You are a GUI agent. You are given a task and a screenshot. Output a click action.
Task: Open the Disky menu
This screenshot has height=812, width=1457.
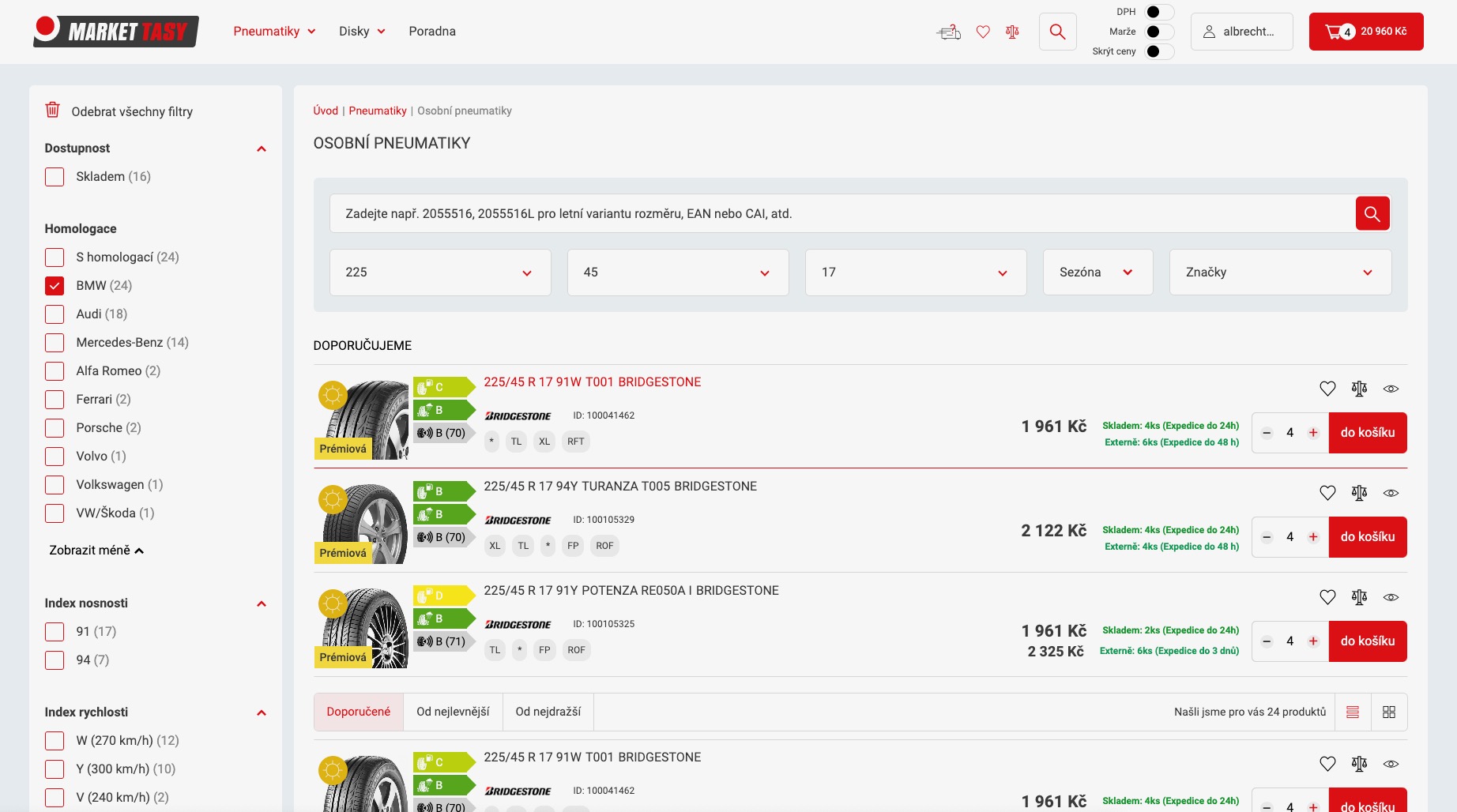(x=362, y=32)
